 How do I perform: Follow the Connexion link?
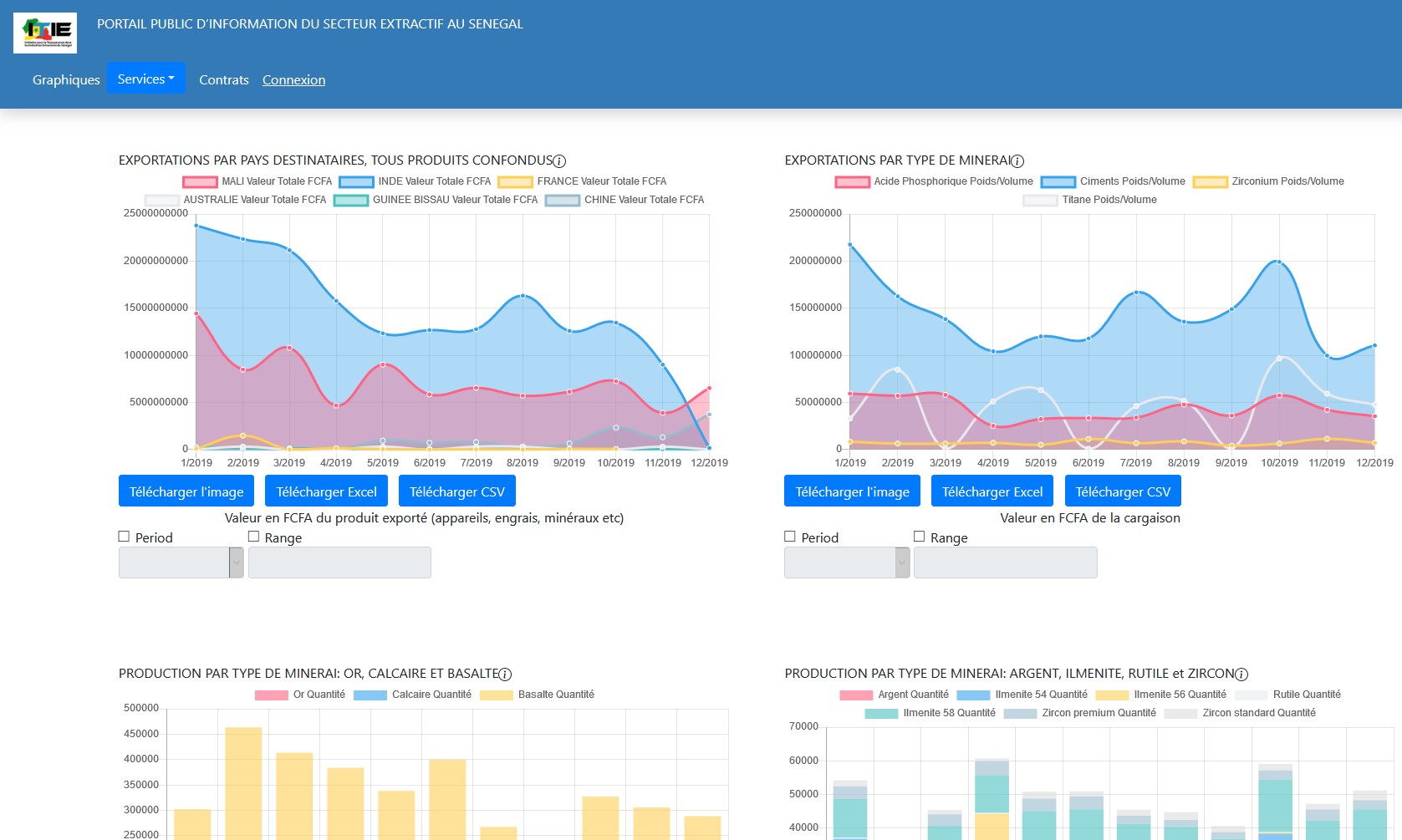pyautogui.click(x=293, y=79)
